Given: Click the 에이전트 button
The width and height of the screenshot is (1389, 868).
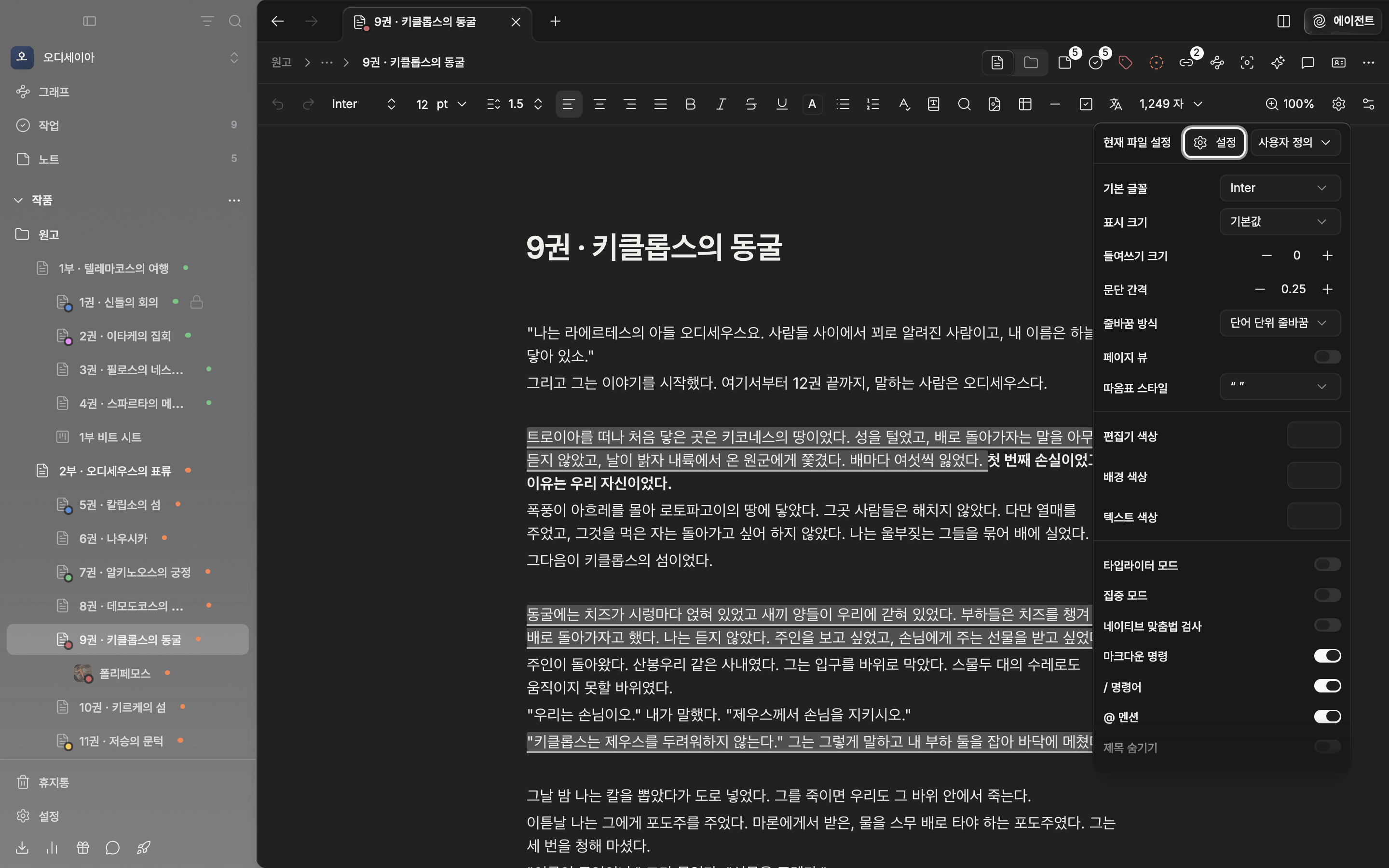Looking at the screenshot, I should 1343,21.
